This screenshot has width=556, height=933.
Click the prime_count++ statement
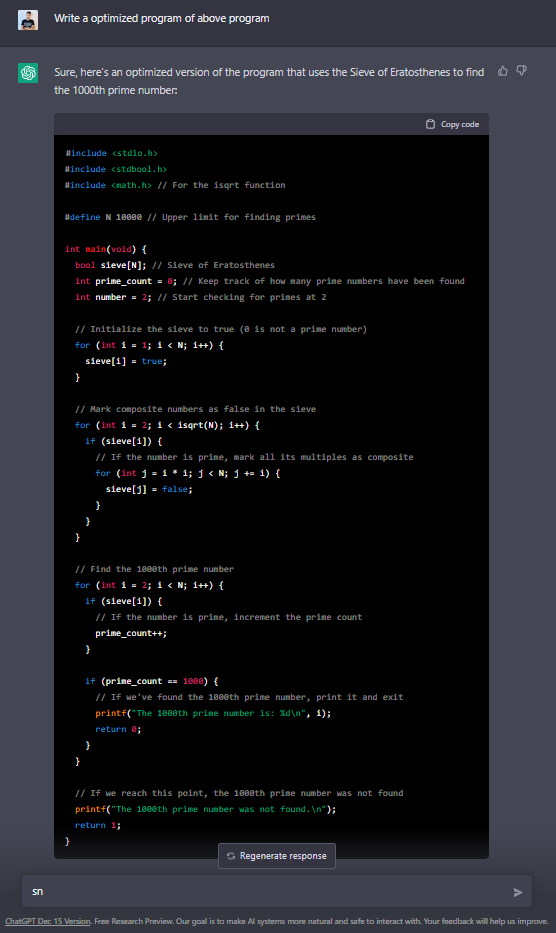(131, 633)
